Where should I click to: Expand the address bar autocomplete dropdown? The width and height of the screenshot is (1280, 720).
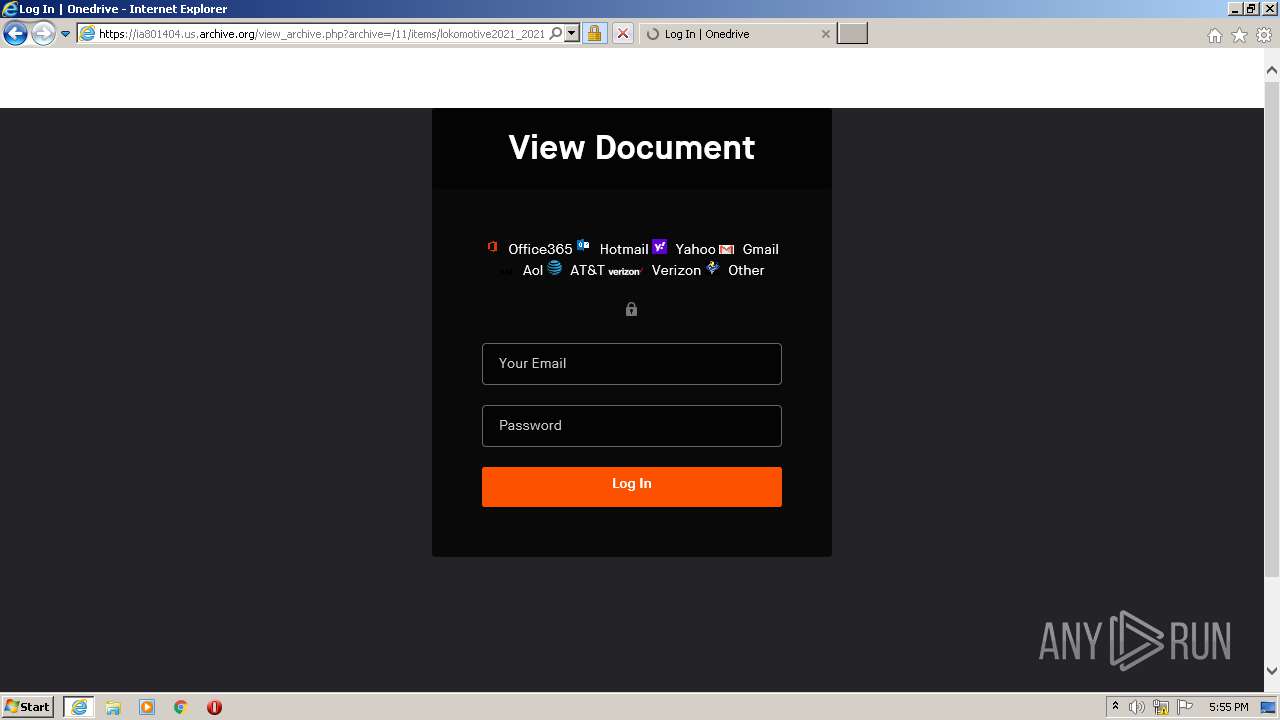pyautogui.click(x=572, y=34)
